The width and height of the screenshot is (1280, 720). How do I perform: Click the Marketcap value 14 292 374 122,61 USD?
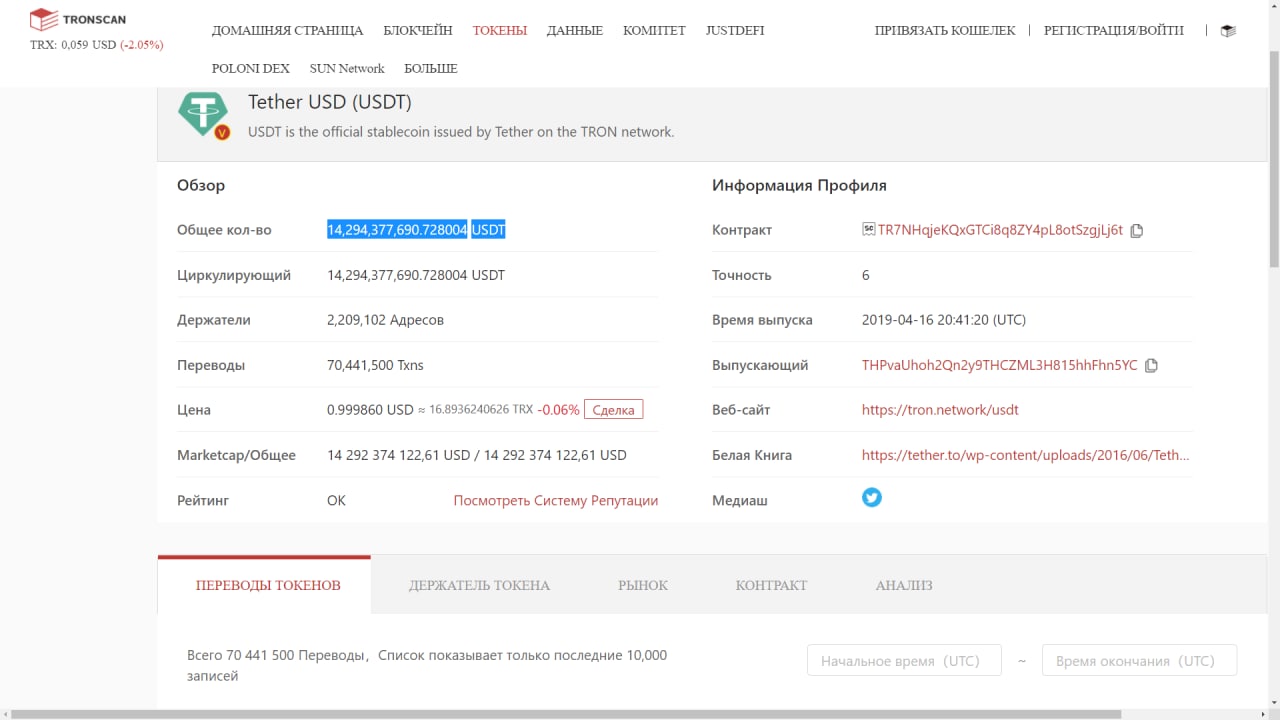[x=398, y=455]
